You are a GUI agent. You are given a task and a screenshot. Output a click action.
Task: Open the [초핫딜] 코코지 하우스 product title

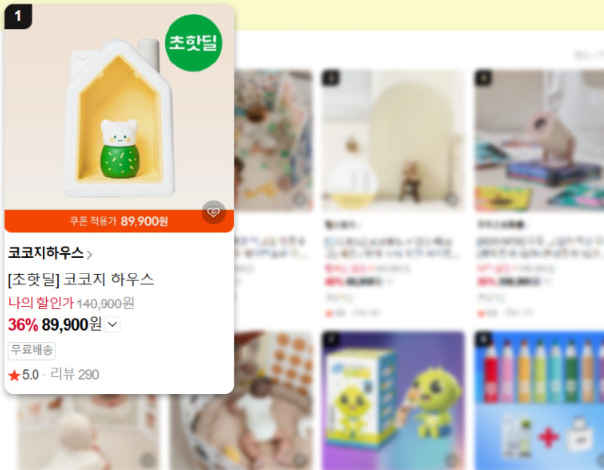81,279
